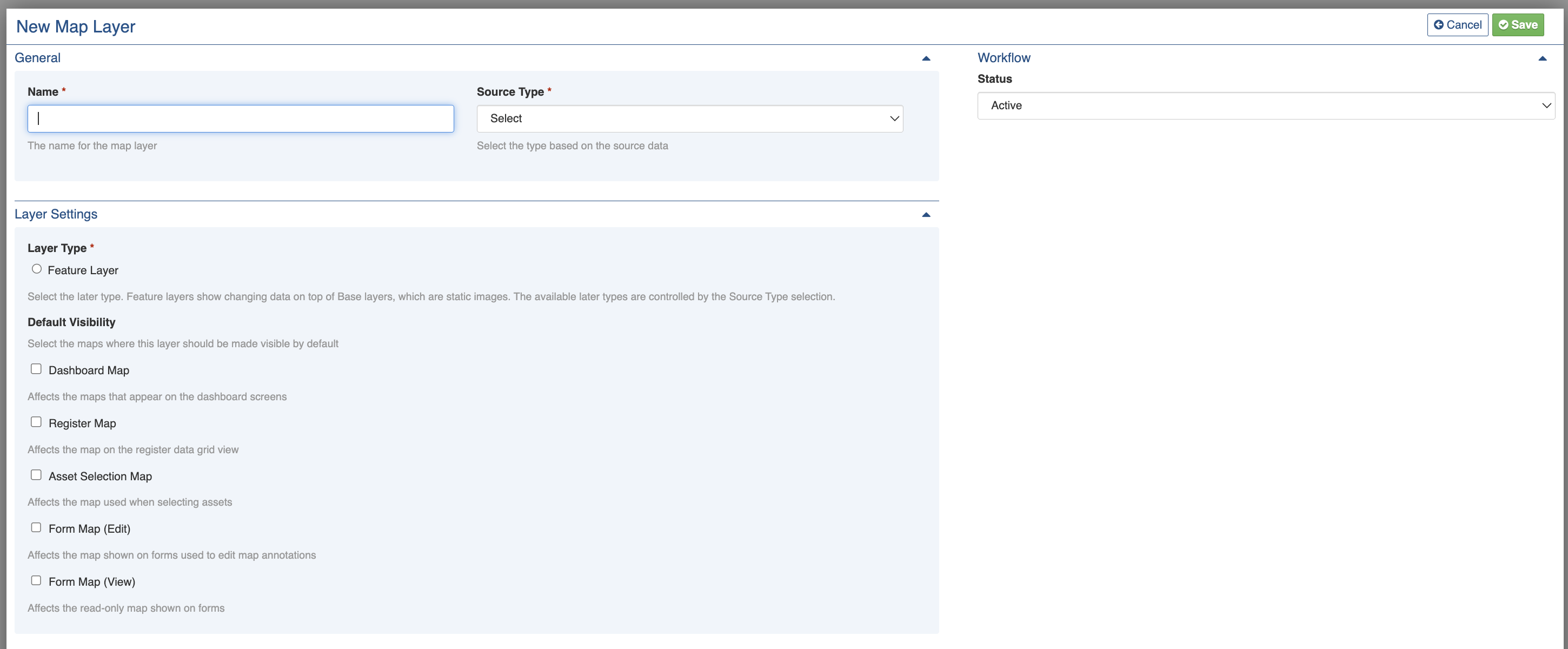Click the Save button

coord(1518,25)
